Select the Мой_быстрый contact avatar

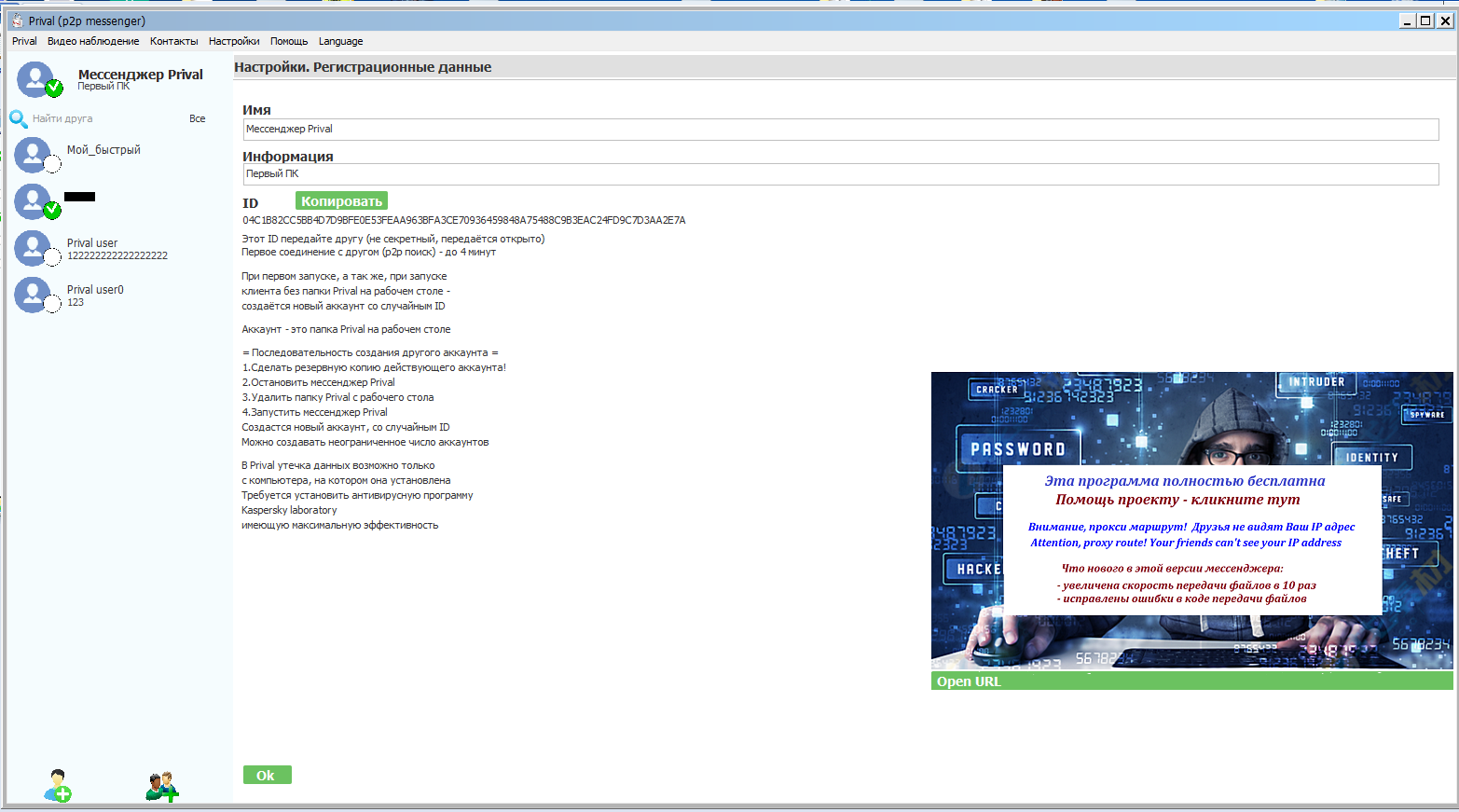tap(34, 155)
